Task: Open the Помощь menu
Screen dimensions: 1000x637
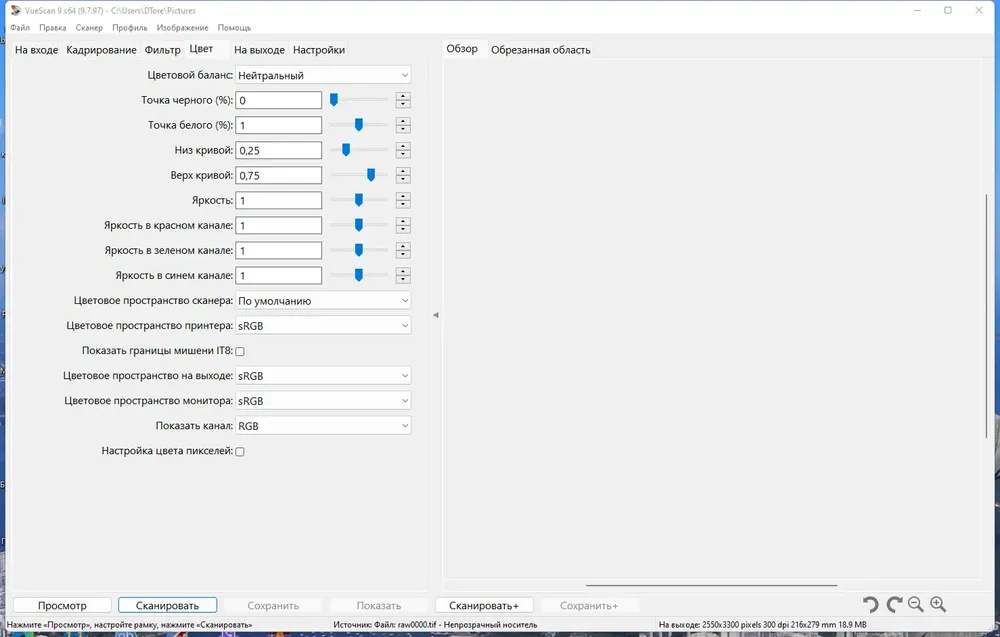Action: 234,27
